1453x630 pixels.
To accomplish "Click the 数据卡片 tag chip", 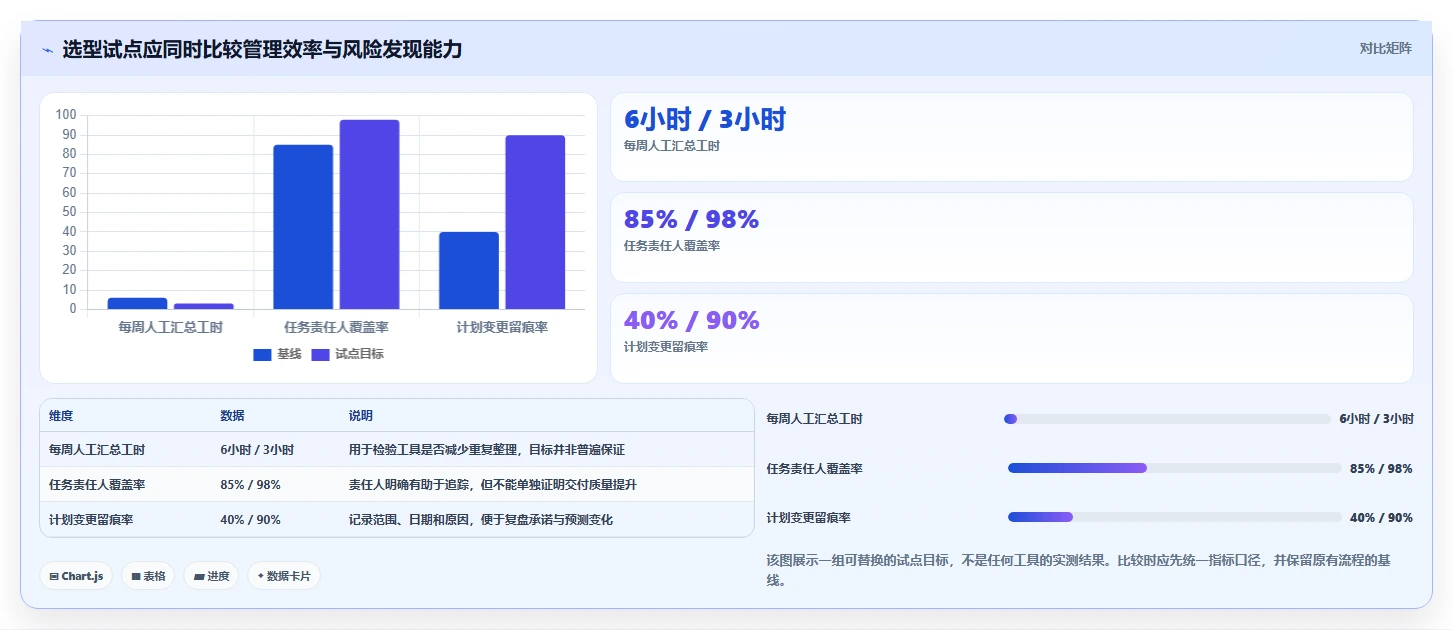I will point(284,576).
